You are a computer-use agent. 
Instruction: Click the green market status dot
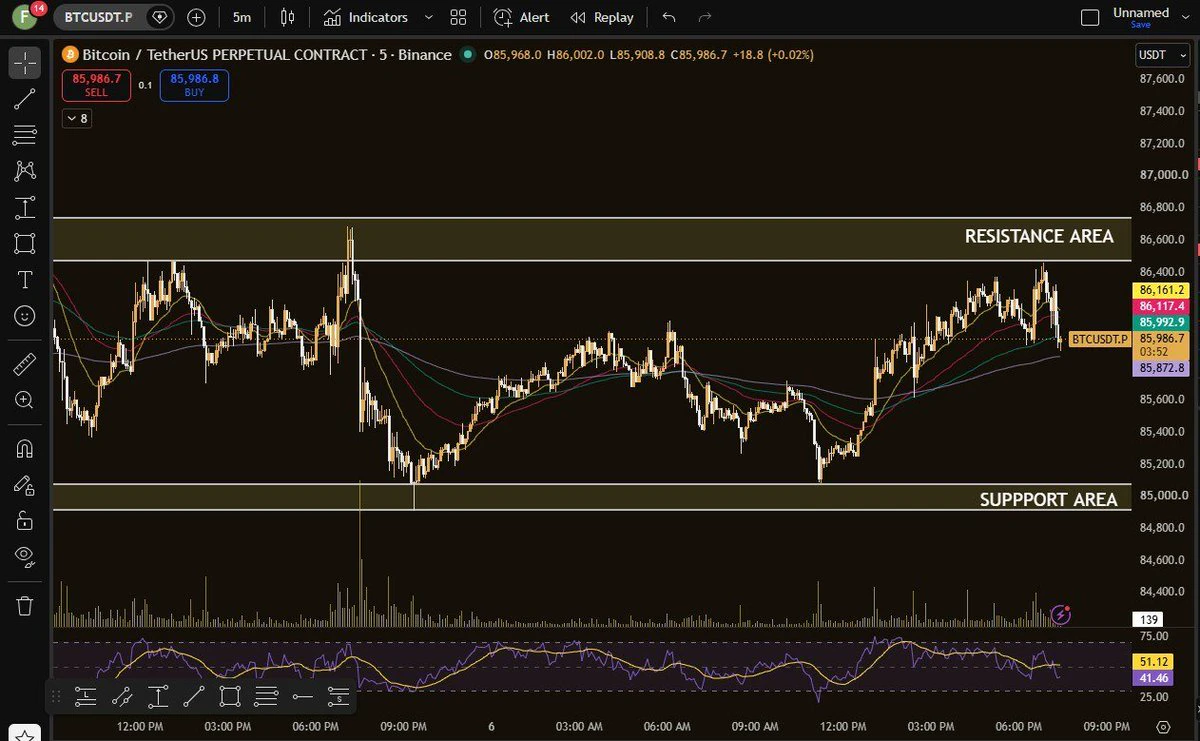click(x=467, y=55)
